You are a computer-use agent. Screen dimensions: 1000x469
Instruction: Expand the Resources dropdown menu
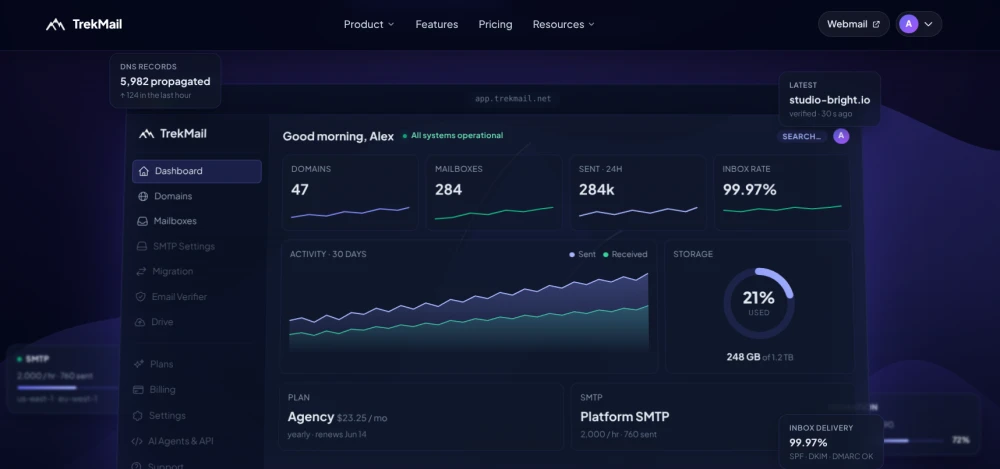(x=564, y=24)
